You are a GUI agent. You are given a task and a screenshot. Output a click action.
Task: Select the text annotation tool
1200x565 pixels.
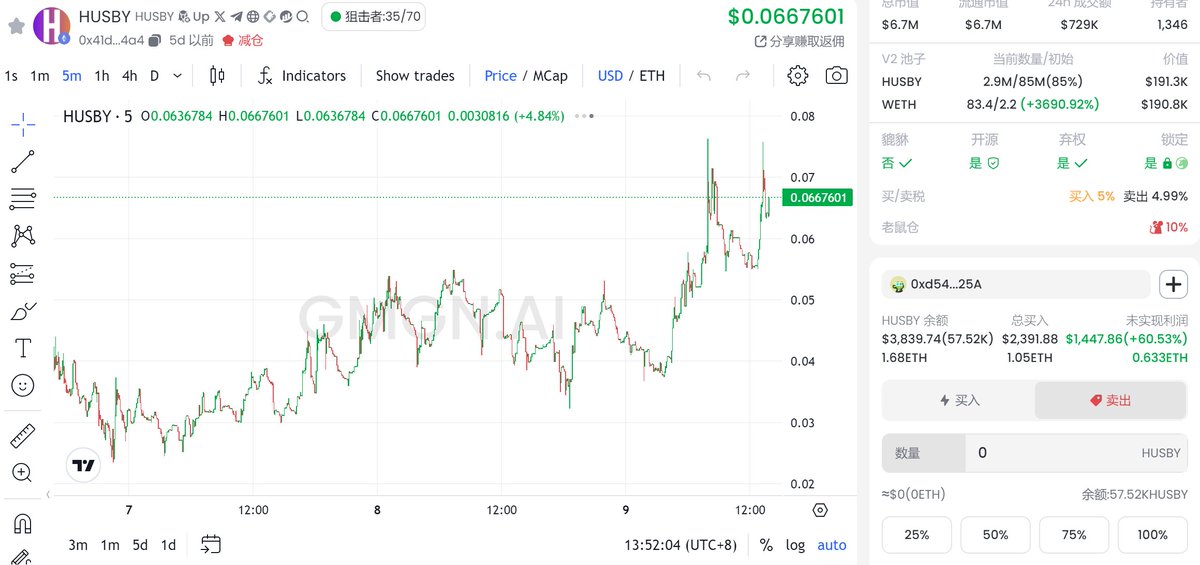[22, 348]
